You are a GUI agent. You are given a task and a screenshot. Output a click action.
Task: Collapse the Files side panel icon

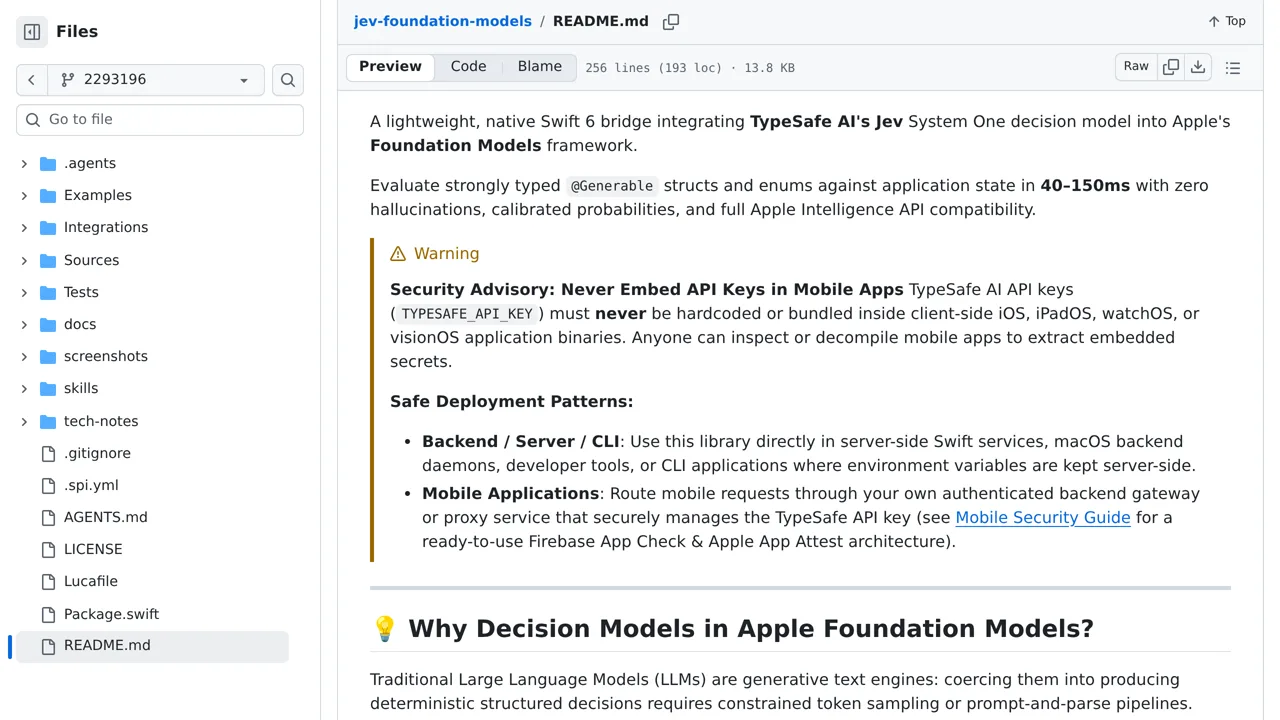32,32
